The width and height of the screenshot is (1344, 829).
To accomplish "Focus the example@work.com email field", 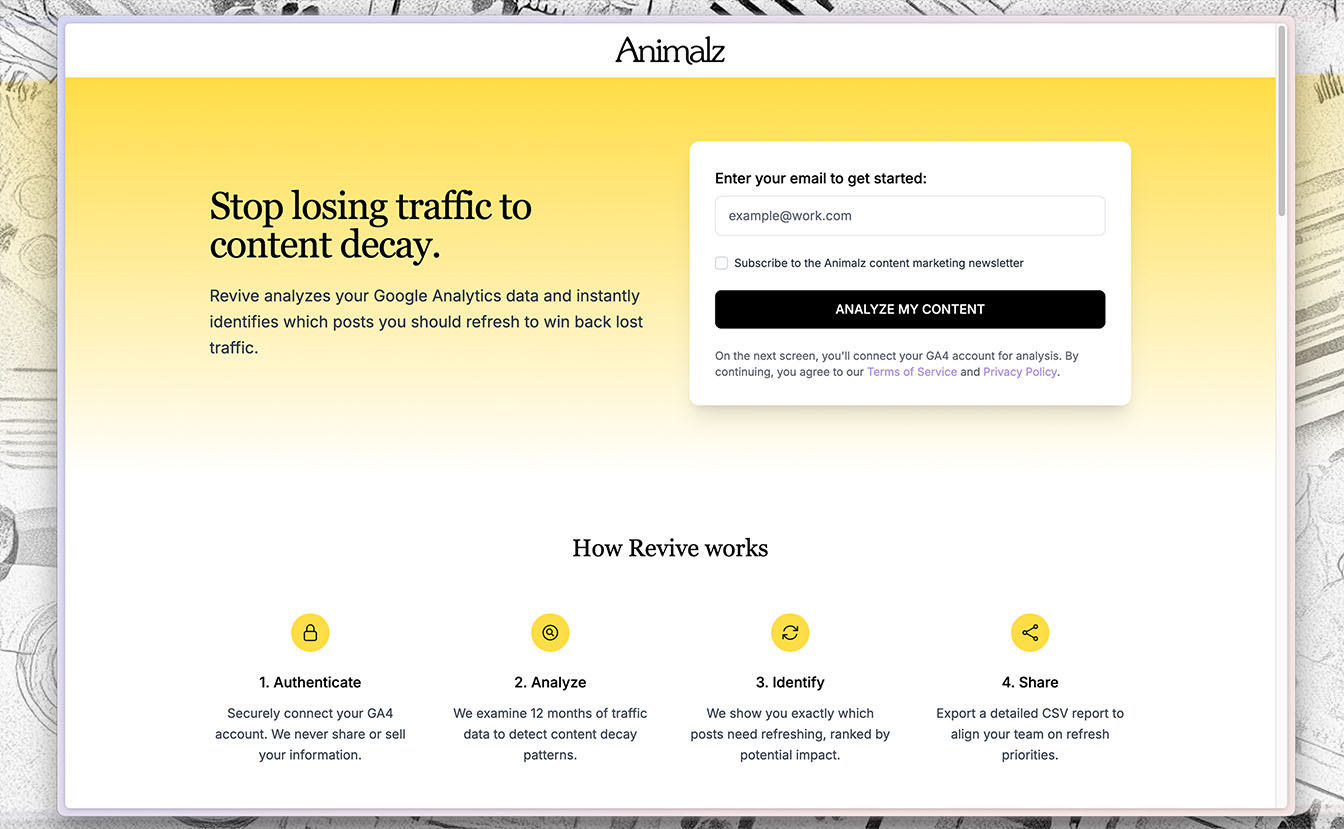I will (x=909, y=216).
